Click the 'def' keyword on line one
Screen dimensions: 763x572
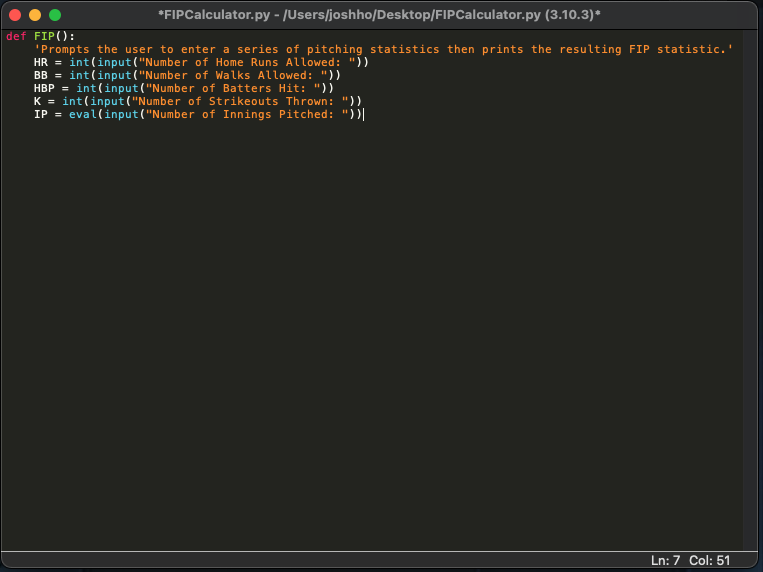pos(16,37)
